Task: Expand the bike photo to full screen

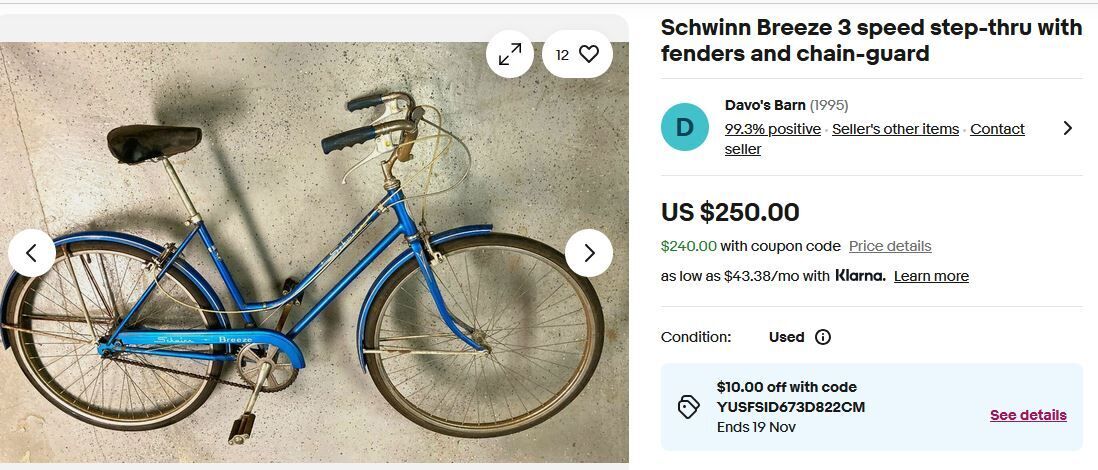Action: 510,54
